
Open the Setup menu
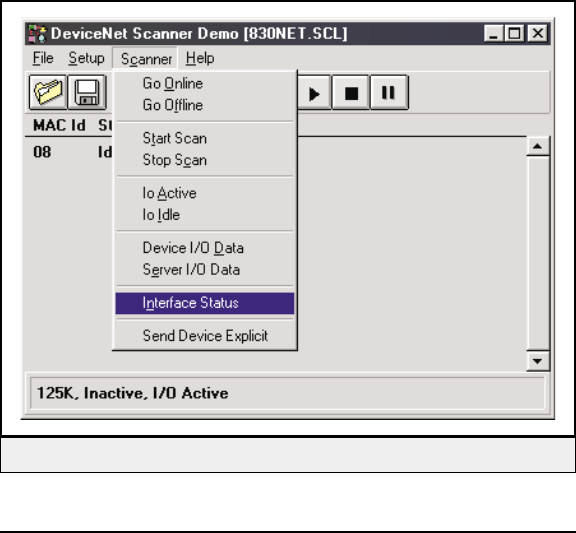[86, 58]
